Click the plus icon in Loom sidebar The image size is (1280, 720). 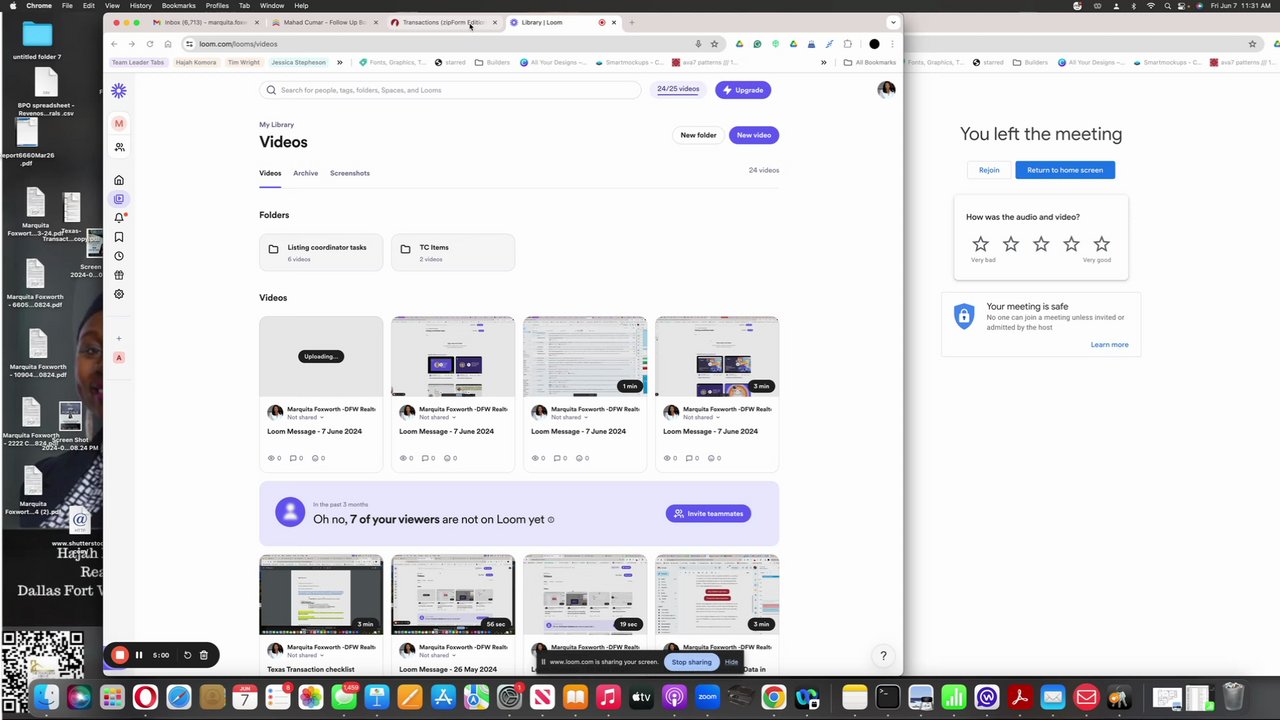point(119,338)
